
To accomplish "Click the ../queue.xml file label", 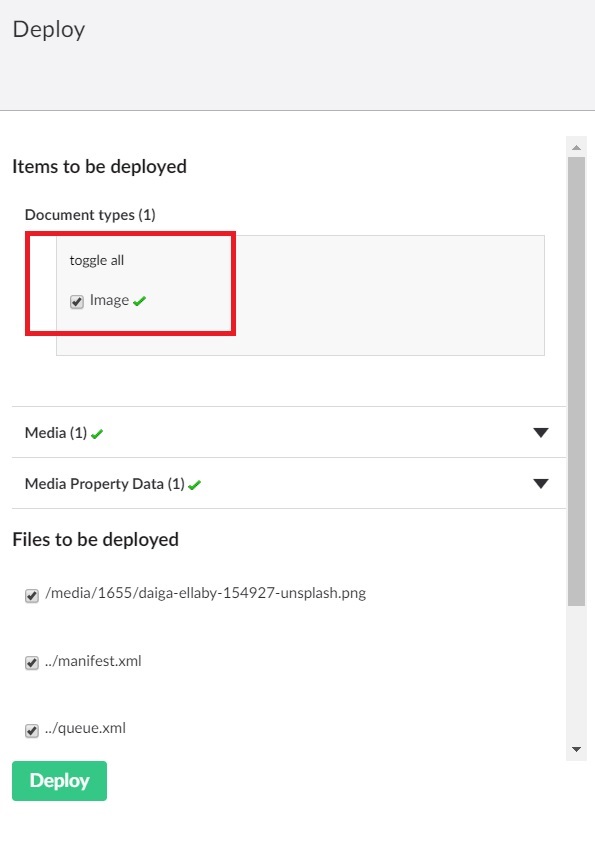I will [x=85, y=728].
